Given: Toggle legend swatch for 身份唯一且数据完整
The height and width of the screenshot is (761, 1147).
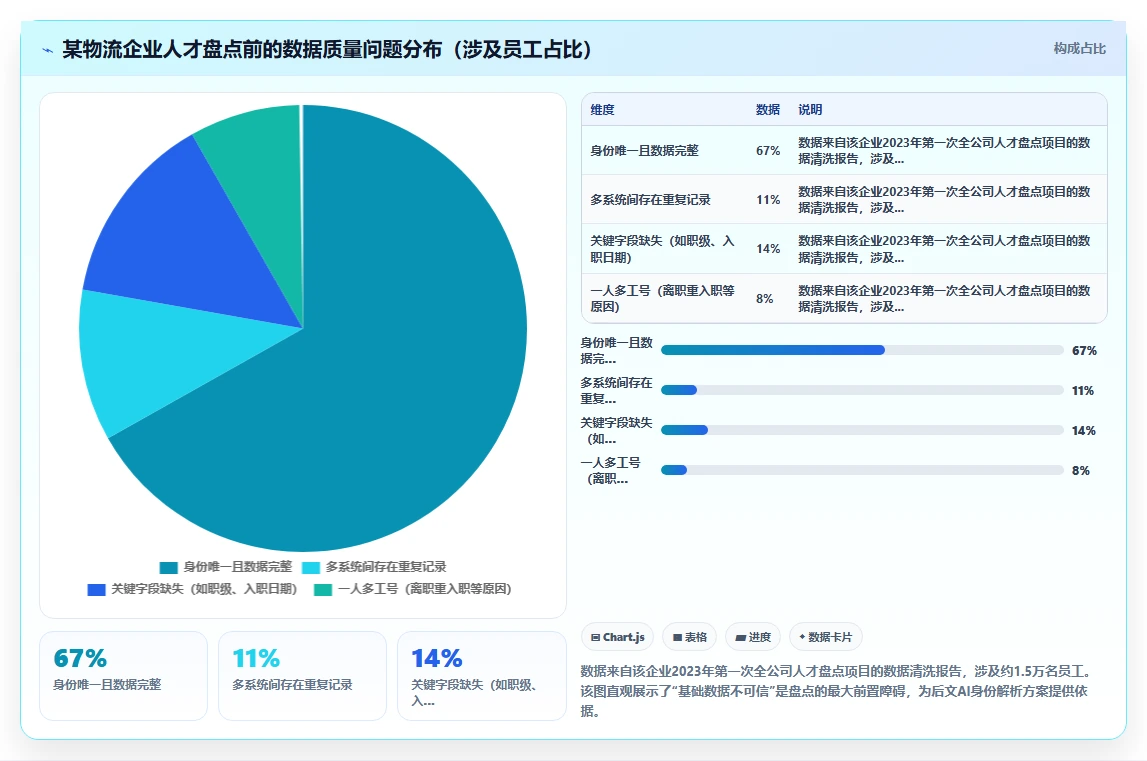Looking at the screenshot, I should tap(168, 567).
